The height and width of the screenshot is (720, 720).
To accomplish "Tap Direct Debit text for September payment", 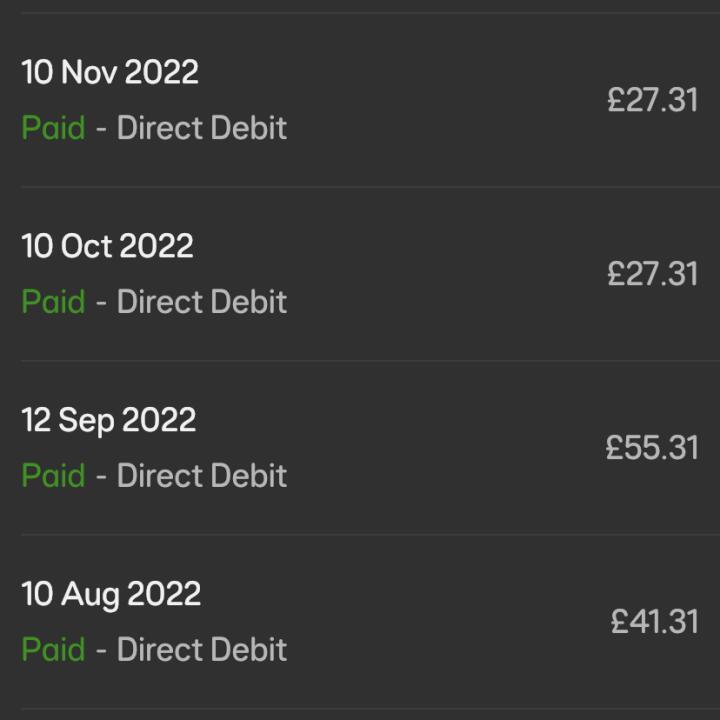I will [202, 475].
